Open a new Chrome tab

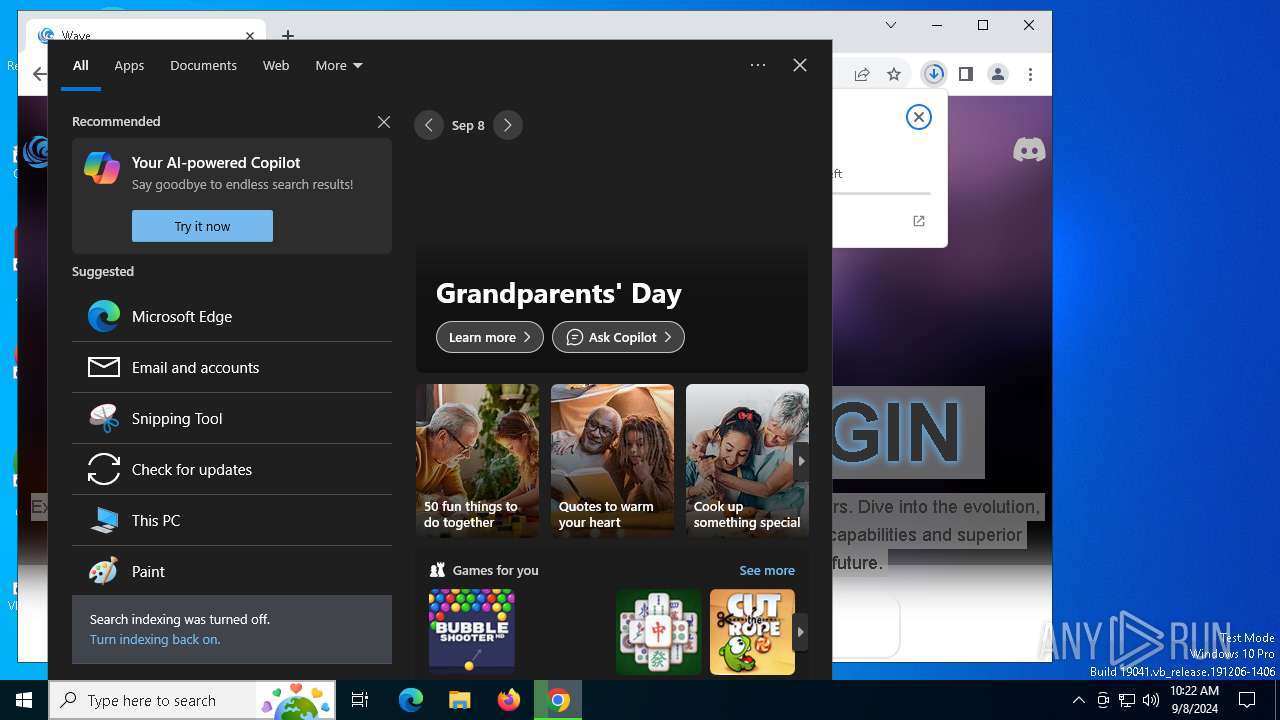coord(288,35)
